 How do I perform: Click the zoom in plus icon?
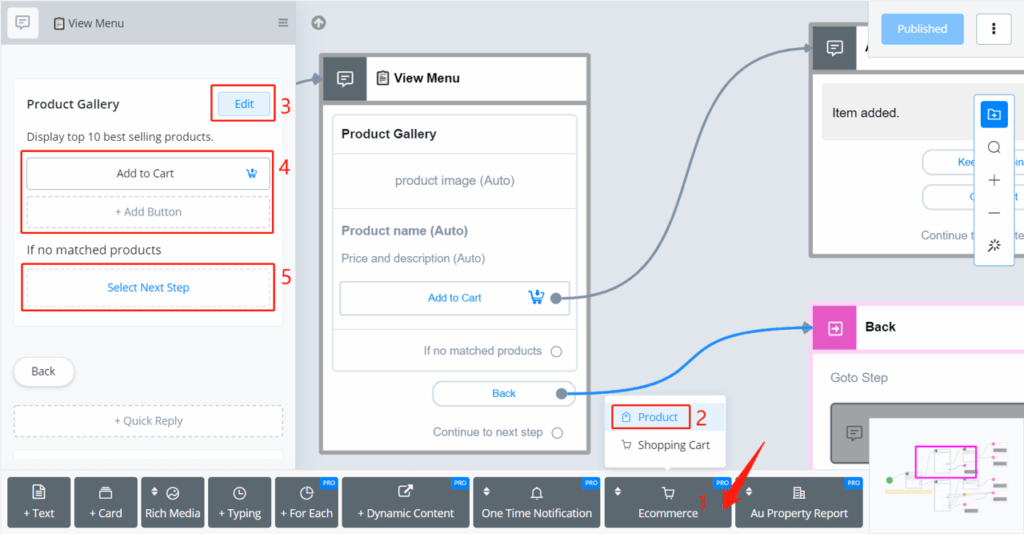[994, 180]
